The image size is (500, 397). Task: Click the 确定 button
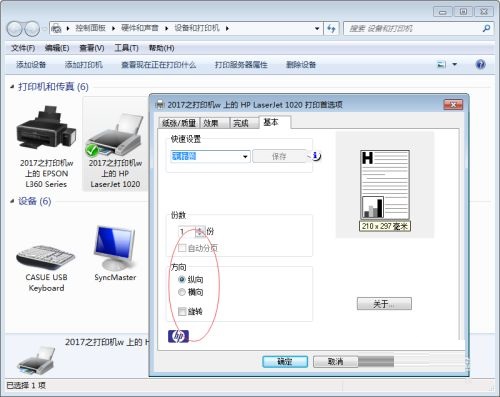point(285,362)
